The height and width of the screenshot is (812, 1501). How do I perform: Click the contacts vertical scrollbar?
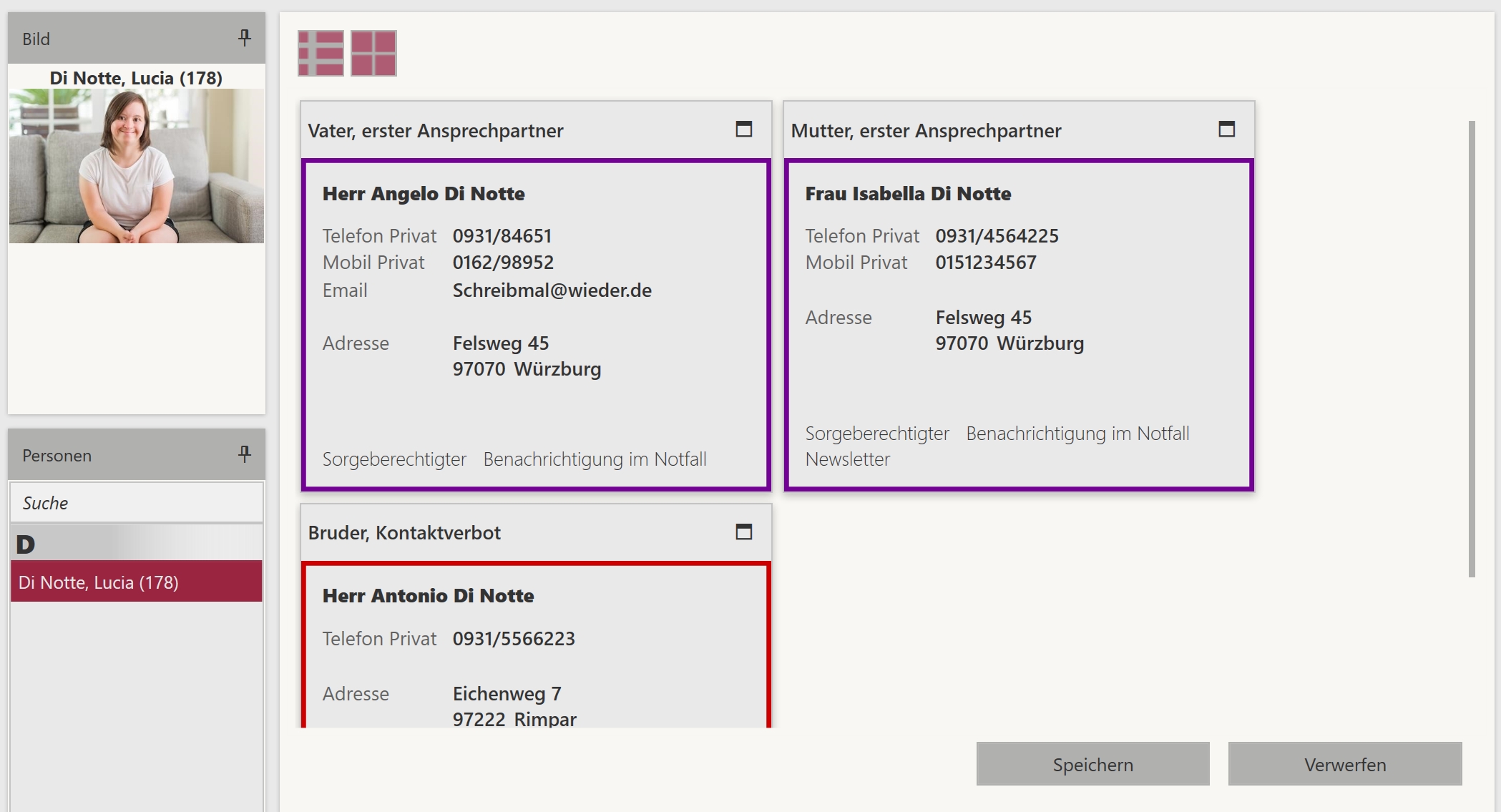pos(1472,348)
